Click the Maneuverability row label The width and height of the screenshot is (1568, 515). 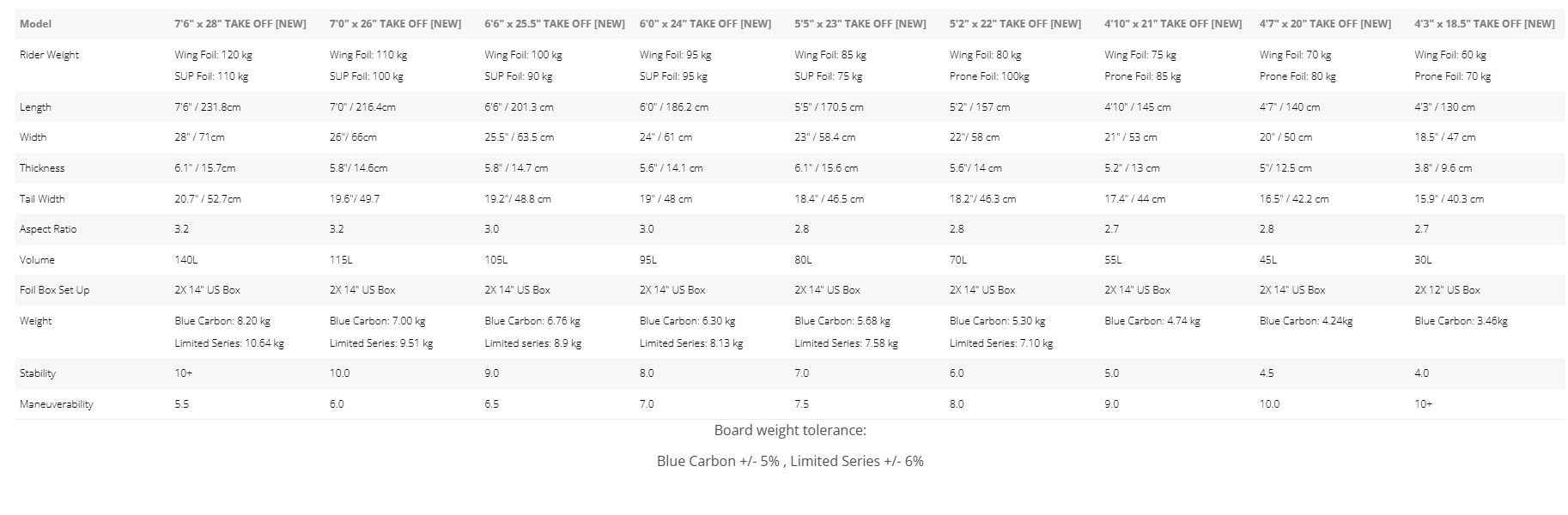tap(57, 404)
